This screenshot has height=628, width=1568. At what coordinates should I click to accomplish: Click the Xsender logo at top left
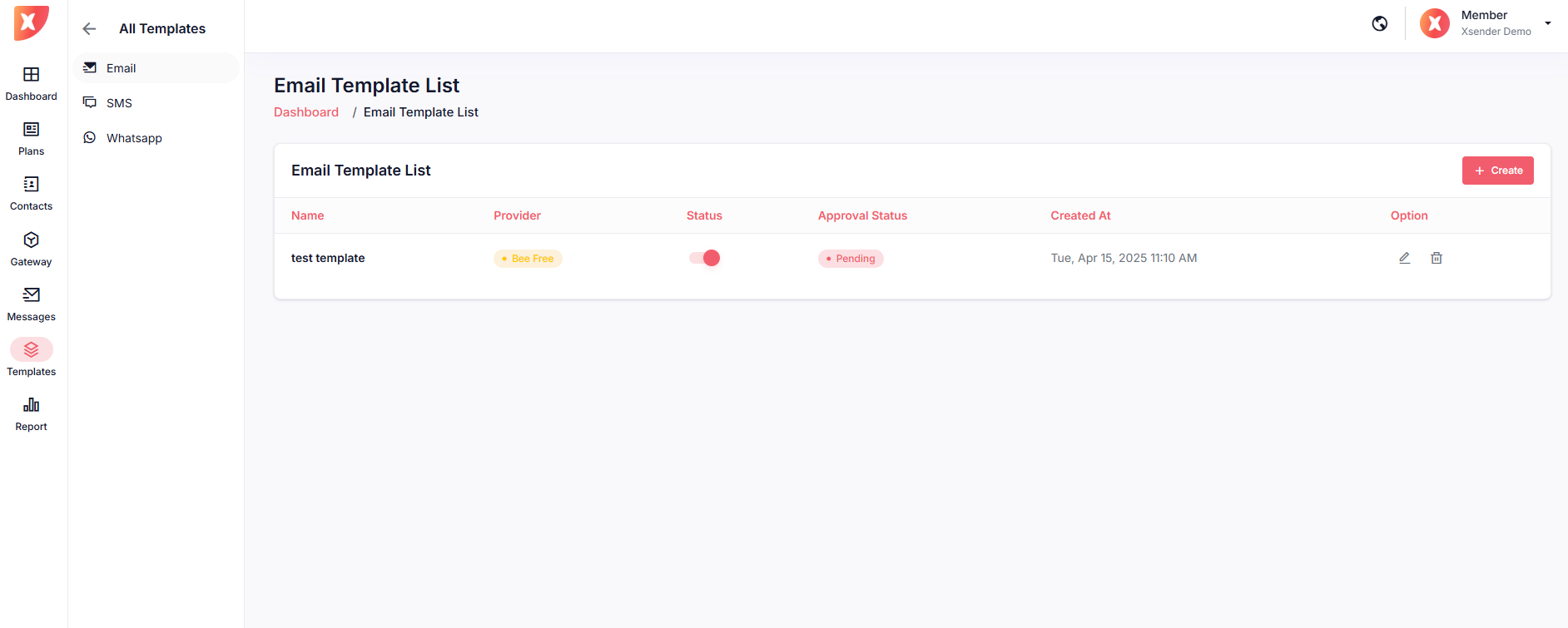pyautogui.click(x=32, y=22)
